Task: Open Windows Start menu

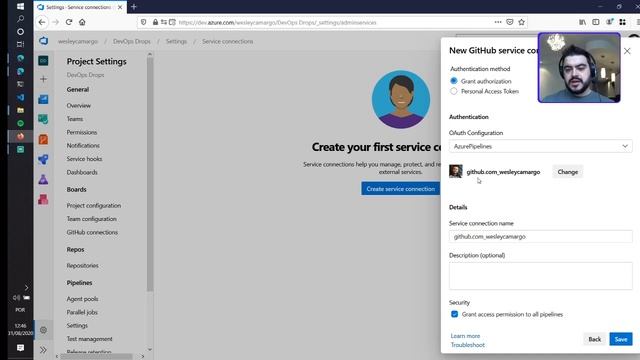Action: pyautogui.click(x=20, y=6)
